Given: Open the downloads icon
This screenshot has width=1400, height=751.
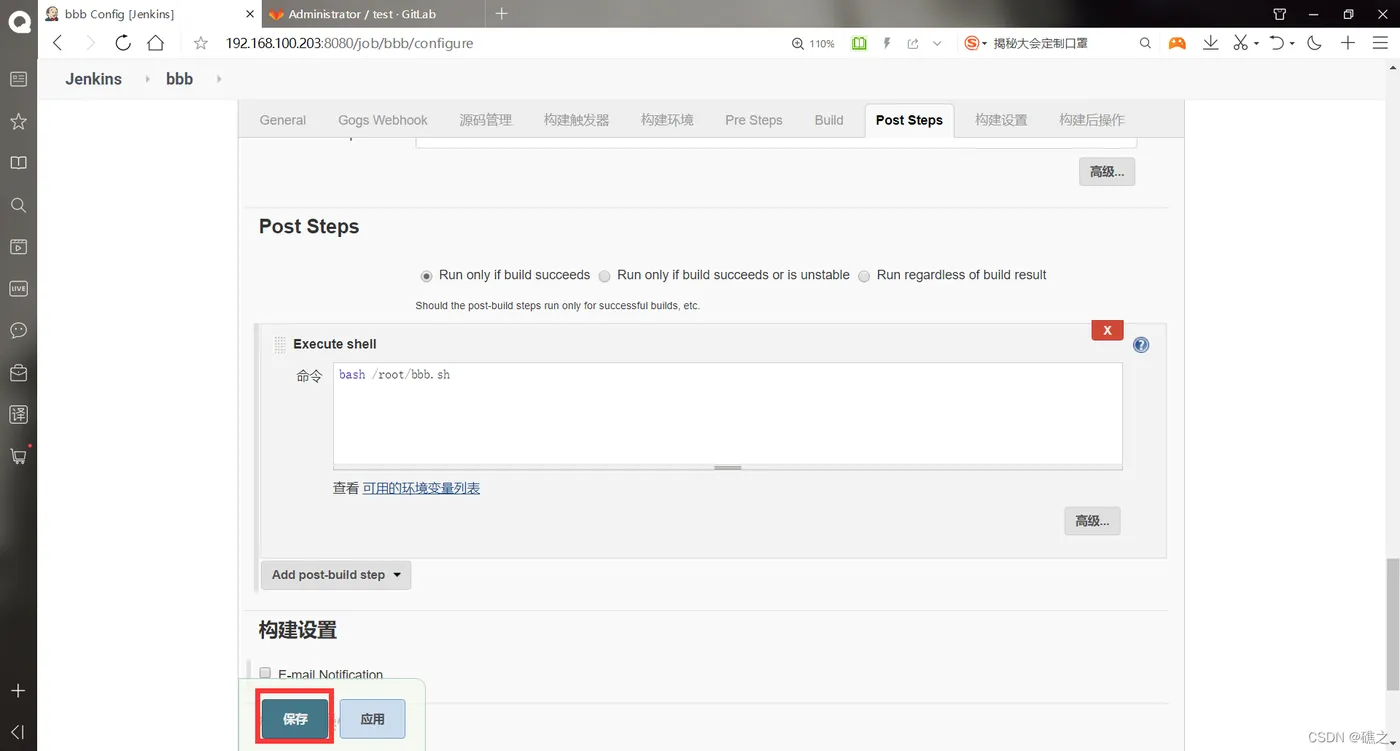Looking at the screenshot, I should click(x=1210, y=43).
